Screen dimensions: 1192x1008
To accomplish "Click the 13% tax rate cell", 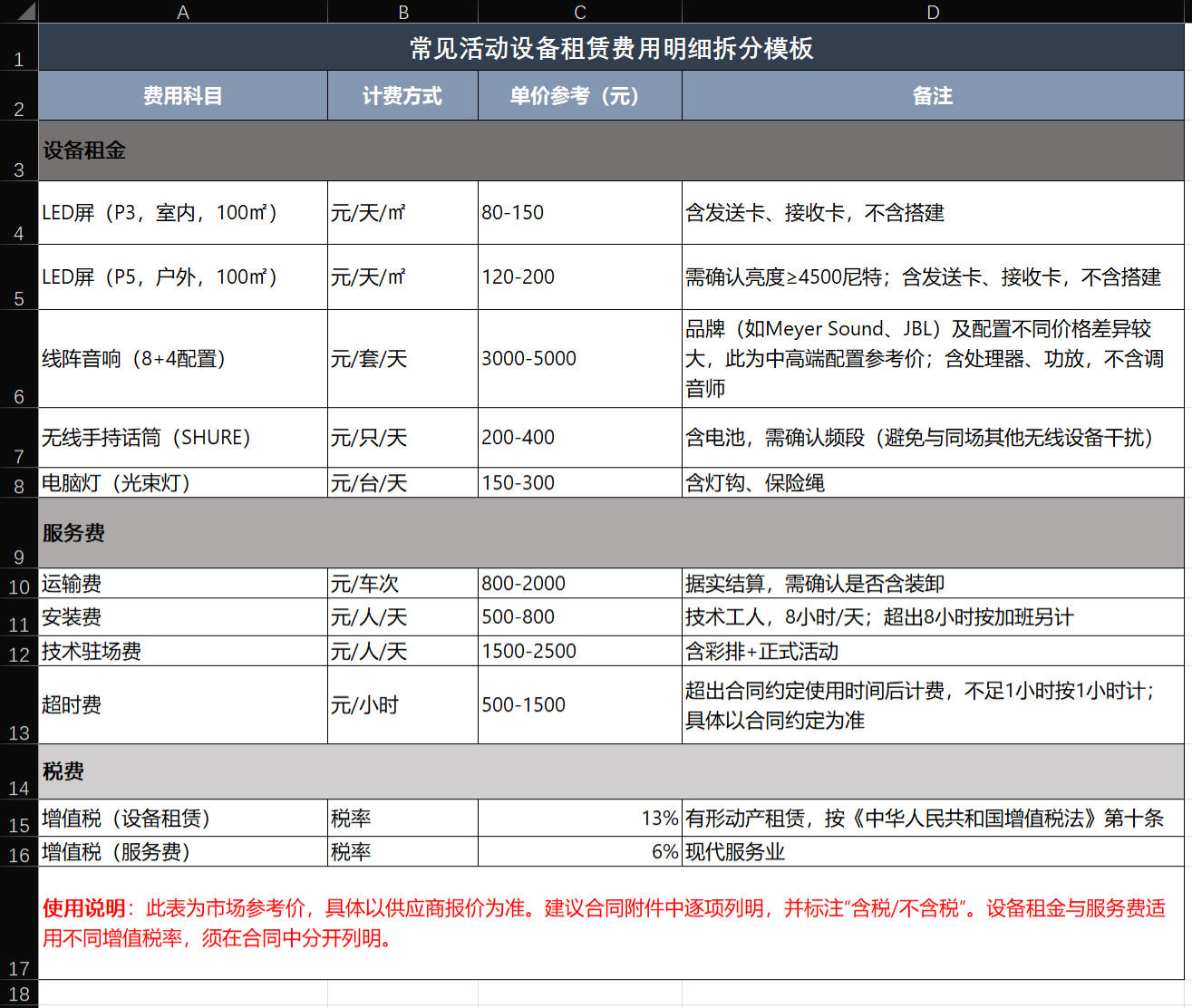I will (580, 819).
